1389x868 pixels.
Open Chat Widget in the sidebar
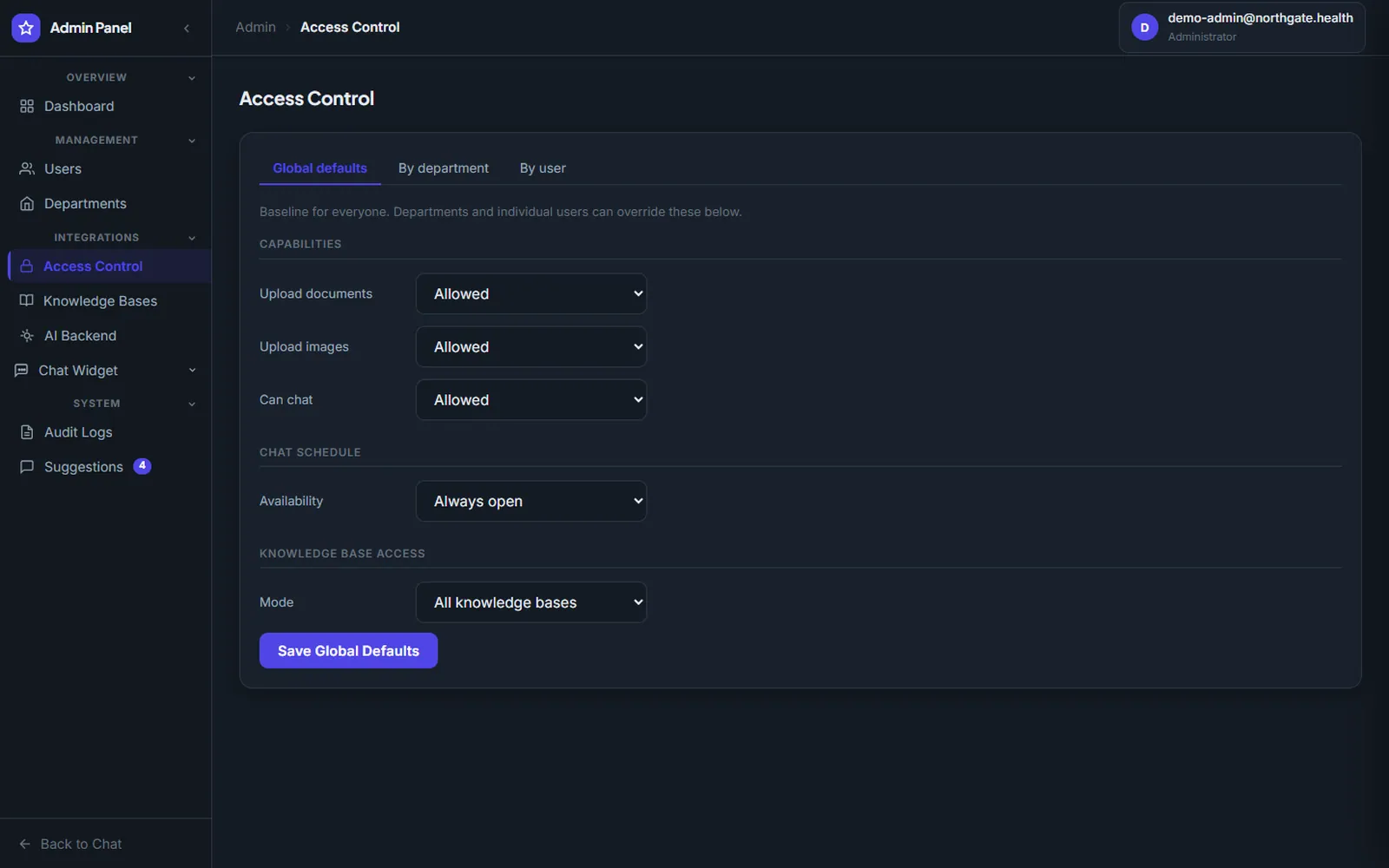106,370
